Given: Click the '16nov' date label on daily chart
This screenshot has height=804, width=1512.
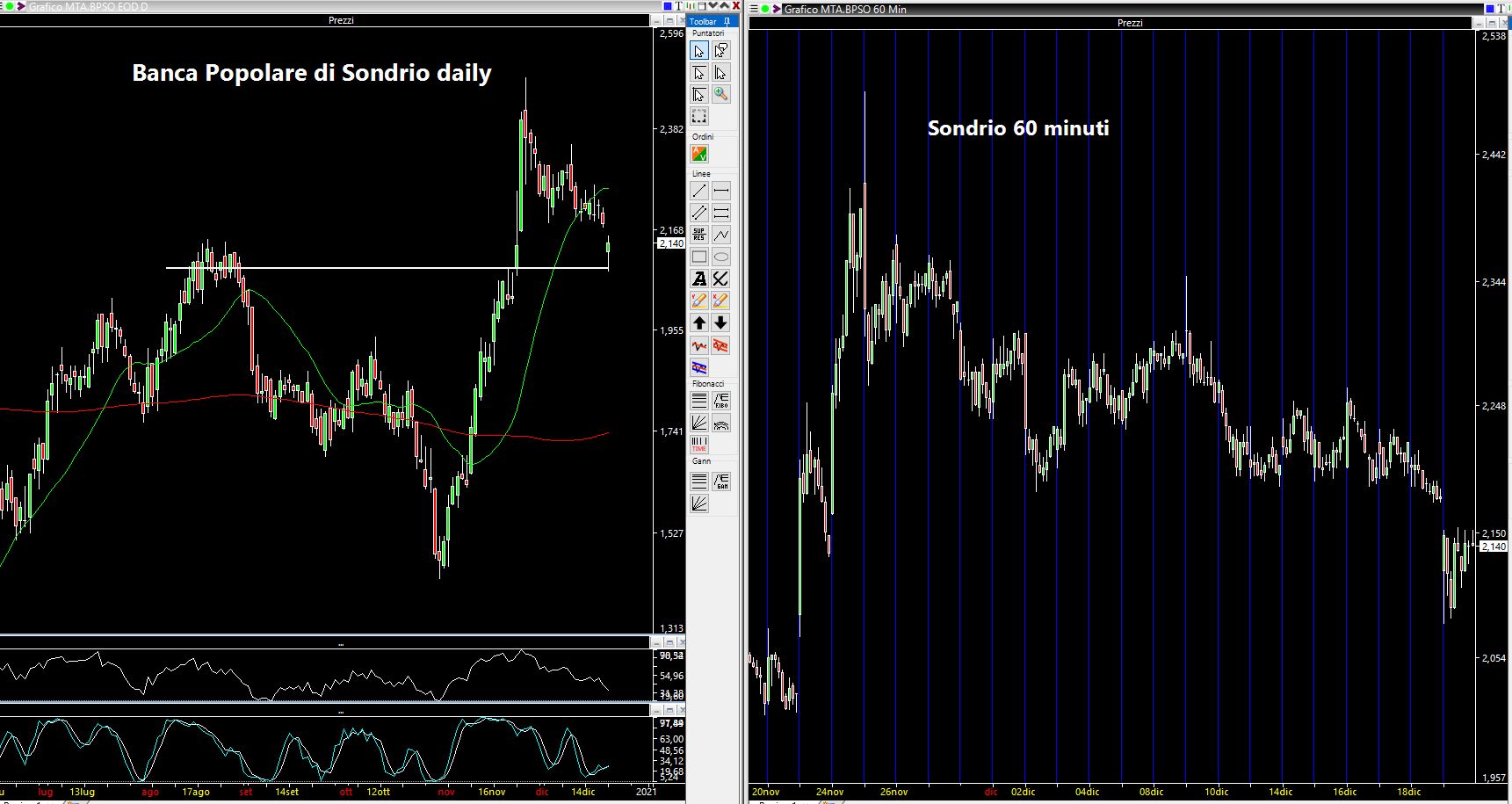Looking at the screenshot, I should coord(491,792).
